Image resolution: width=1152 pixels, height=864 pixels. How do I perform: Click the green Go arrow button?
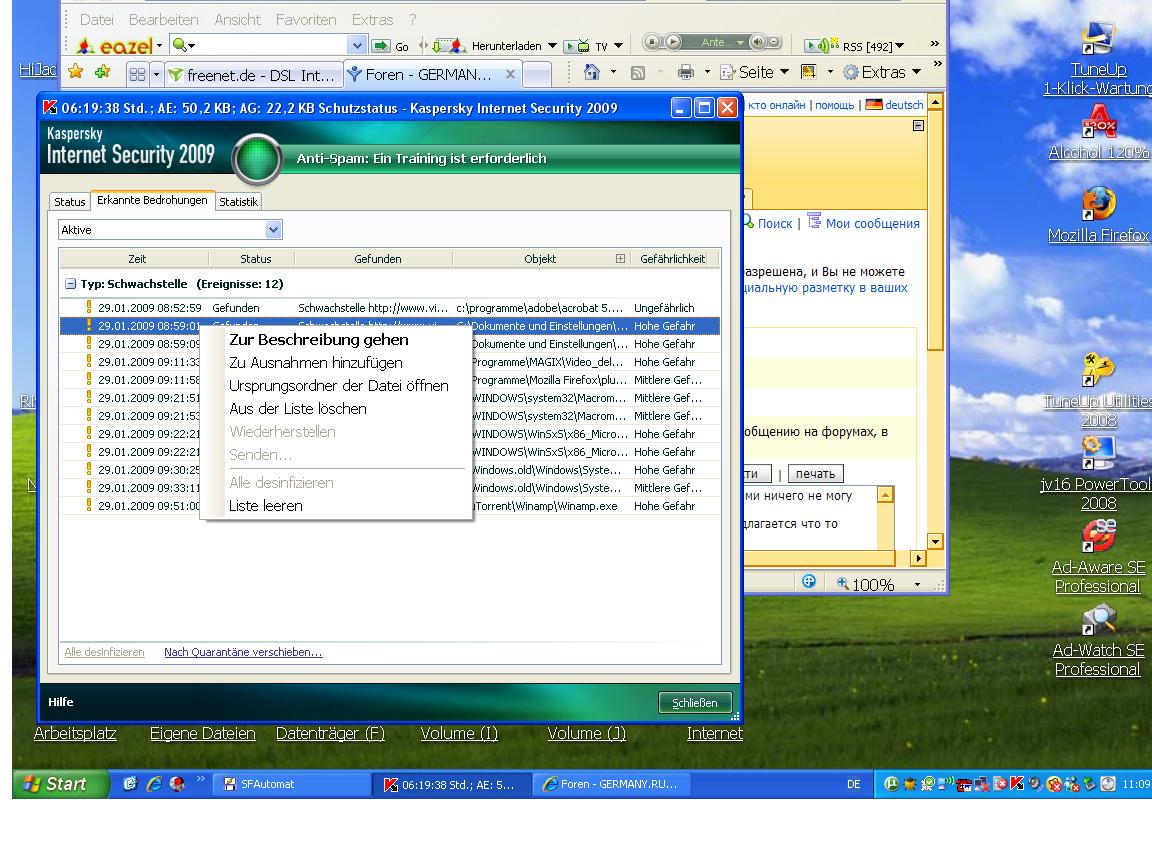pos(381,46)
